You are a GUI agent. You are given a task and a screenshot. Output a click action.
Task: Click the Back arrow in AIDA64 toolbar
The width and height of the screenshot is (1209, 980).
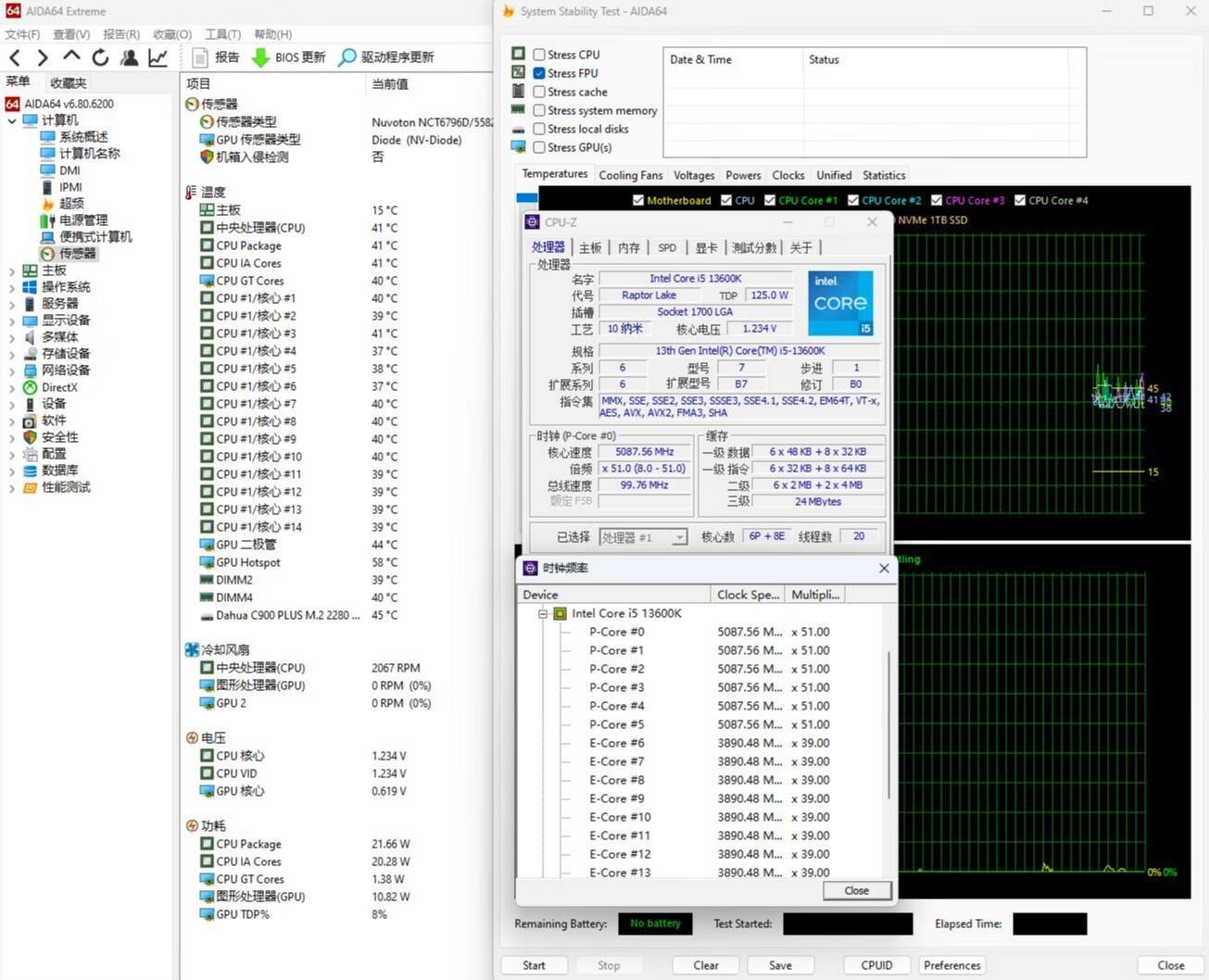click(x=15, y=57)
